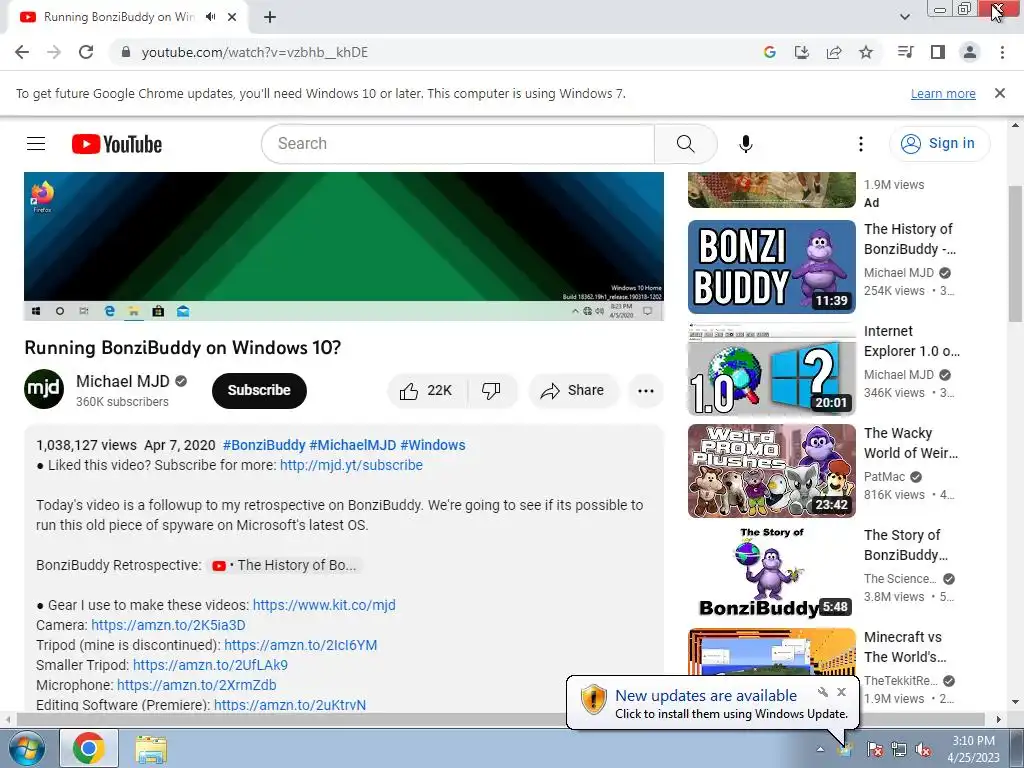Screen dimensions: 1024x768
Task: Open Internet Explorer 1.0 video thumbnail
Action: (772, 369)
